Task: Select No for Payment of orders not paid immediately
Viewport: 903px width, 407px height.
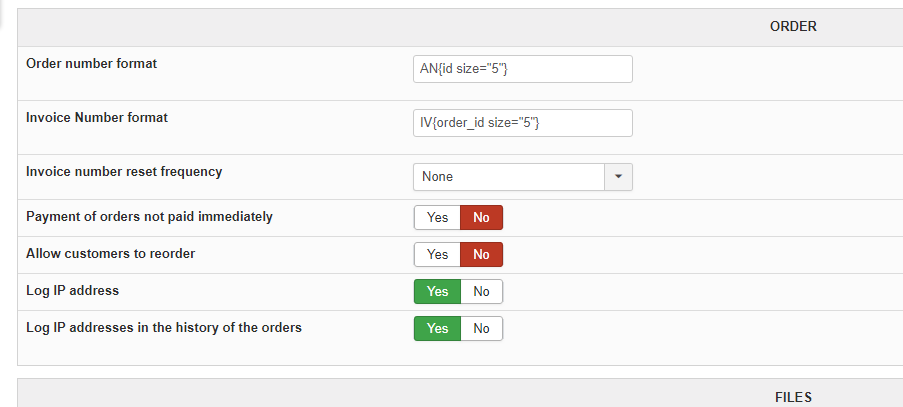Action: click(x=481, y=218)
